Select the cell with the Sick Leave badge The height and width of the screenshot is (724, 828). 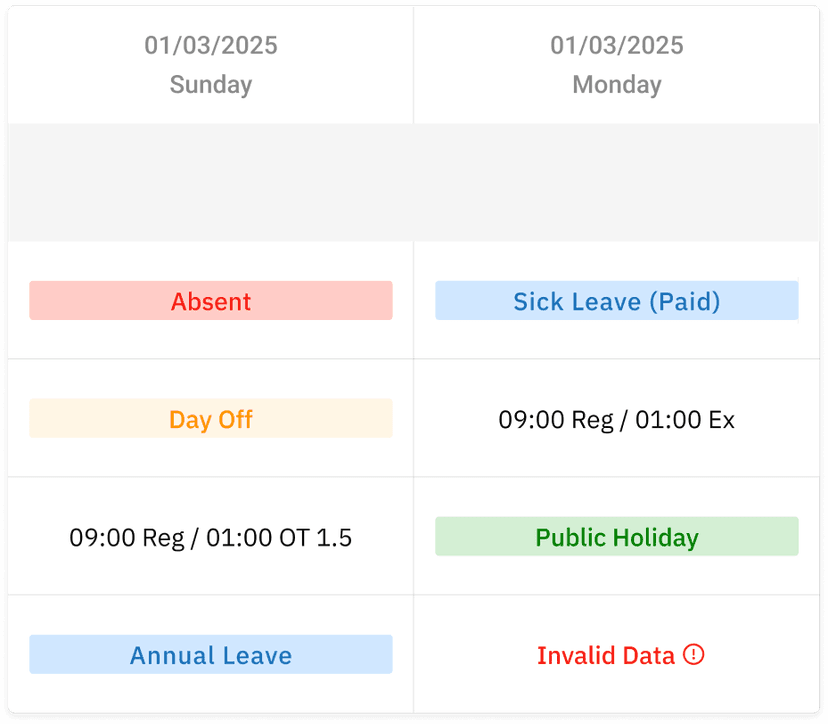pos(616,300)
